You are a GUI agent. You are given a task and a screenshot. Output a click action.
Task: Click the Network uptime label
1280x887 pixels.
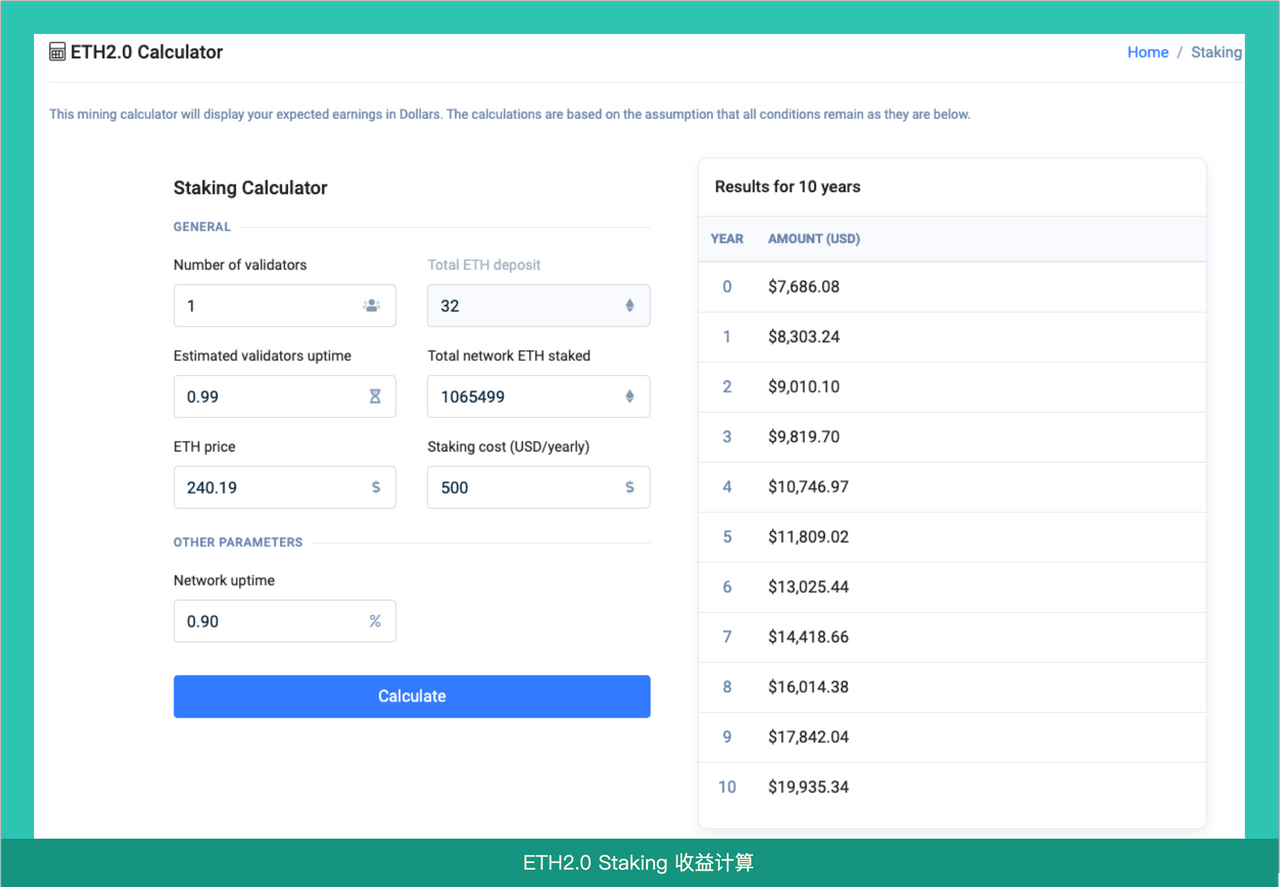[x=224, y=580]
